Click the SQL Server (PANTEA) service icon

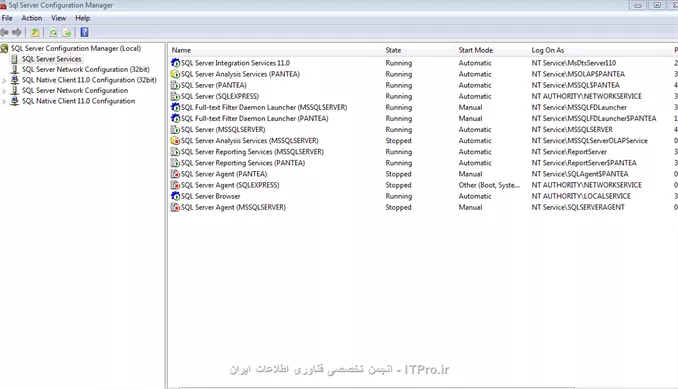point(175,85)
